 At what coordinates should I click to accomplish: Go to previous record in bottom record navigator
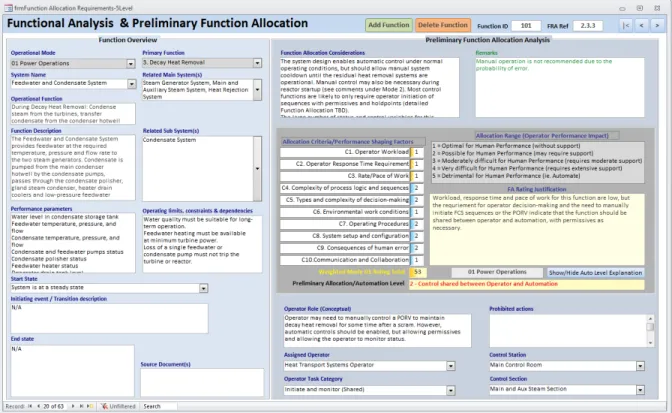pos(39,406)
